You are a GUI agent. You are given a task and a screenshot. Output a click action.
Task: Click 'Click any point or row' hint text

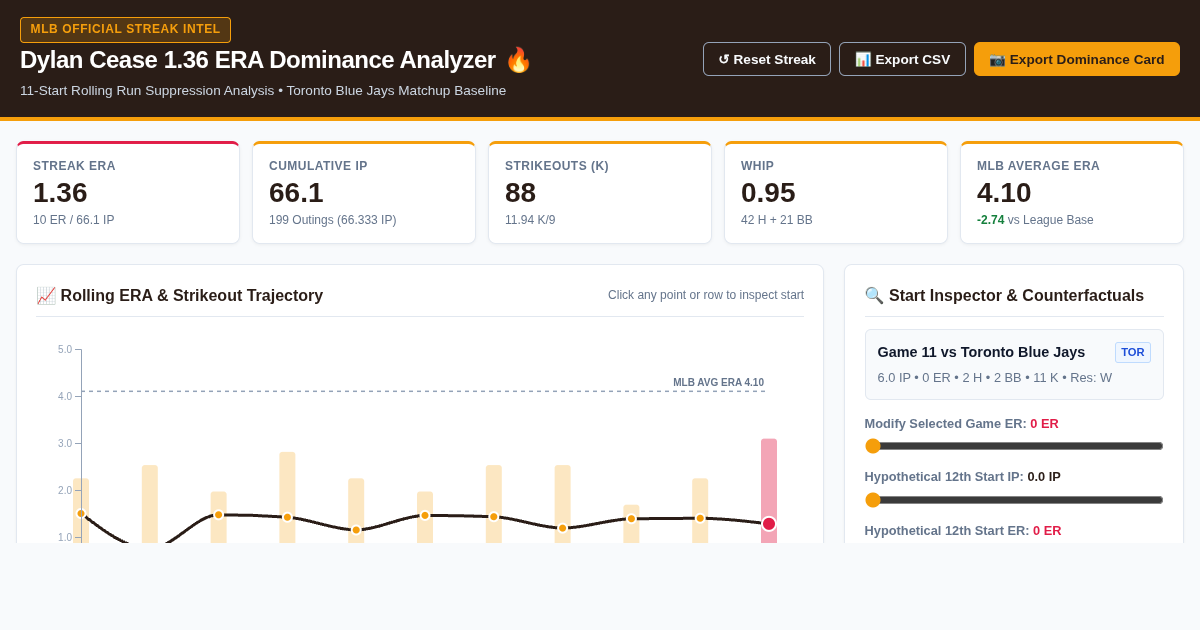coord(706,295)
